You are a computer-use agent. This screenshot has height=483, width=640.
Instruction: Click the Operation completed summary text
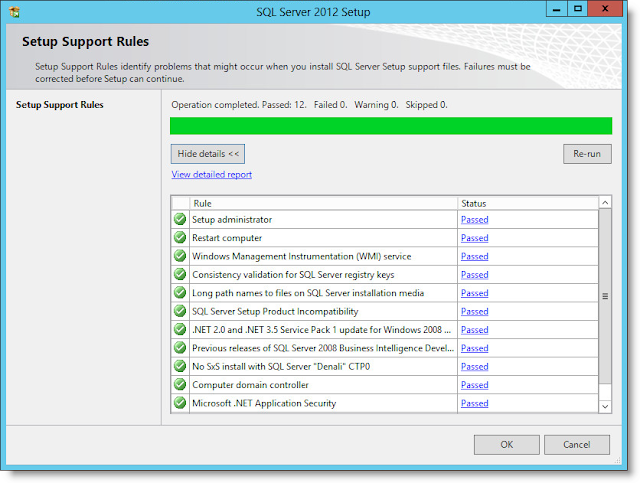(309, 105)
